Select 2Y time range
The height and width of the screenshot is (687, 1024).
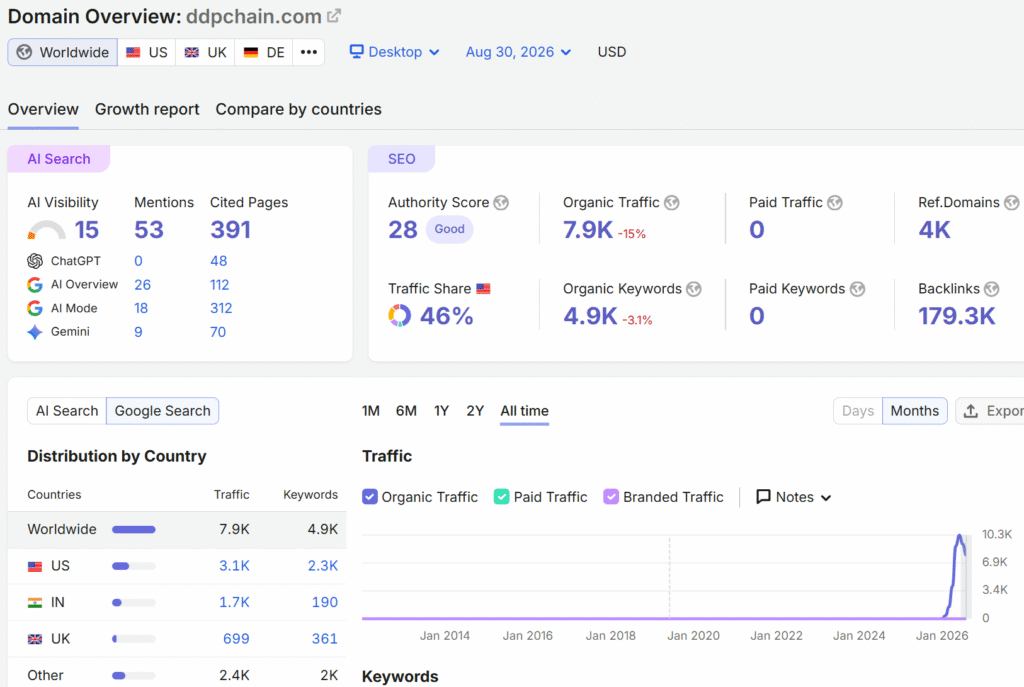point(475,411)
